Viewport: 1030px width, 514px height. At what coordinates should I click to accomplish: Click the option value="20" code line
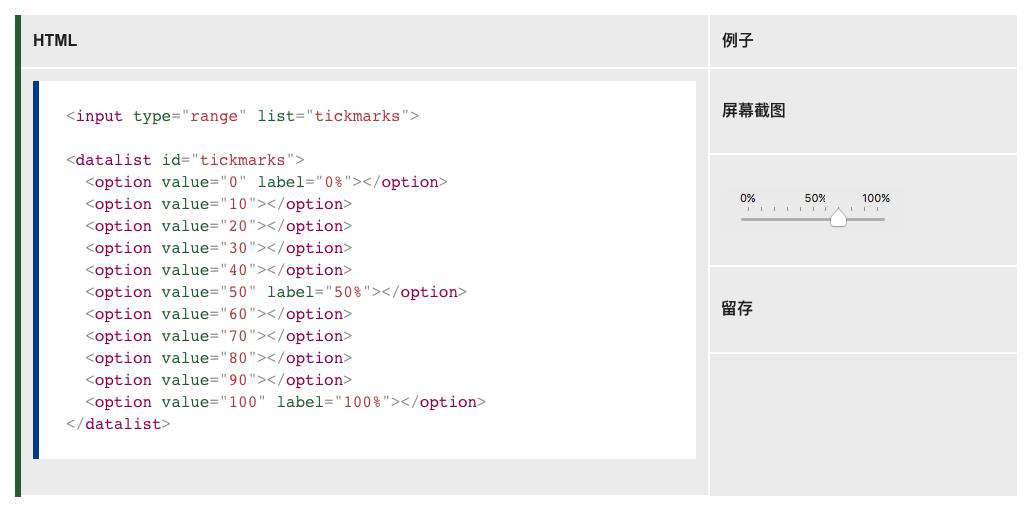coord(219,226)
